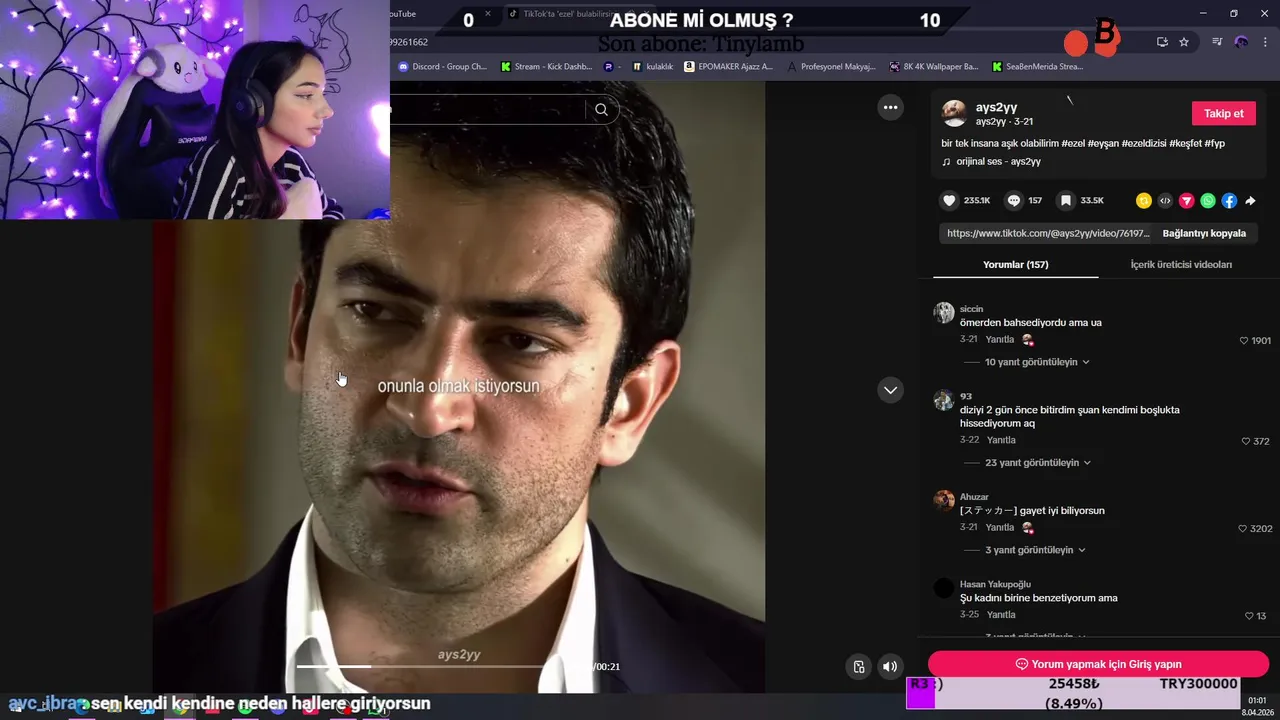Click Yanıtla under 93's comment

[x=1001, y=440]
